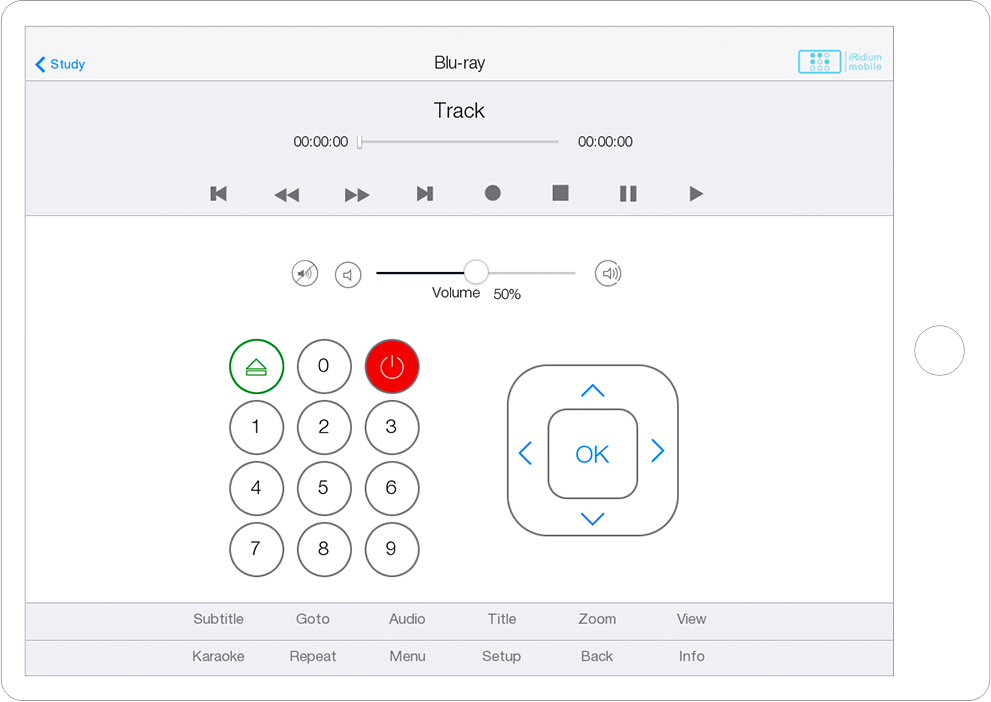Click the volume down speaker icon

[x=348, y=274]
